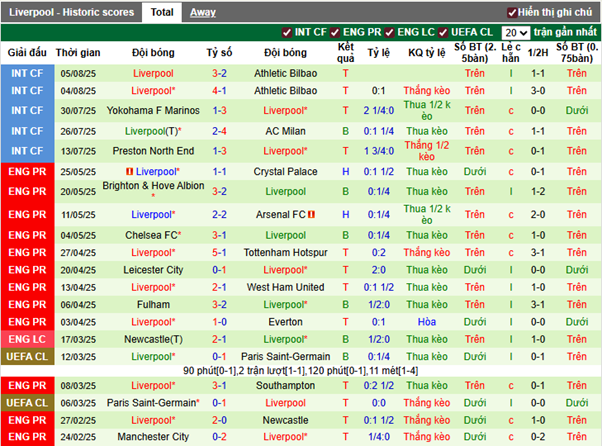Click red card icon next to Arsenal FC
Viewport: 602px width, 446px height.
[311, 215]
